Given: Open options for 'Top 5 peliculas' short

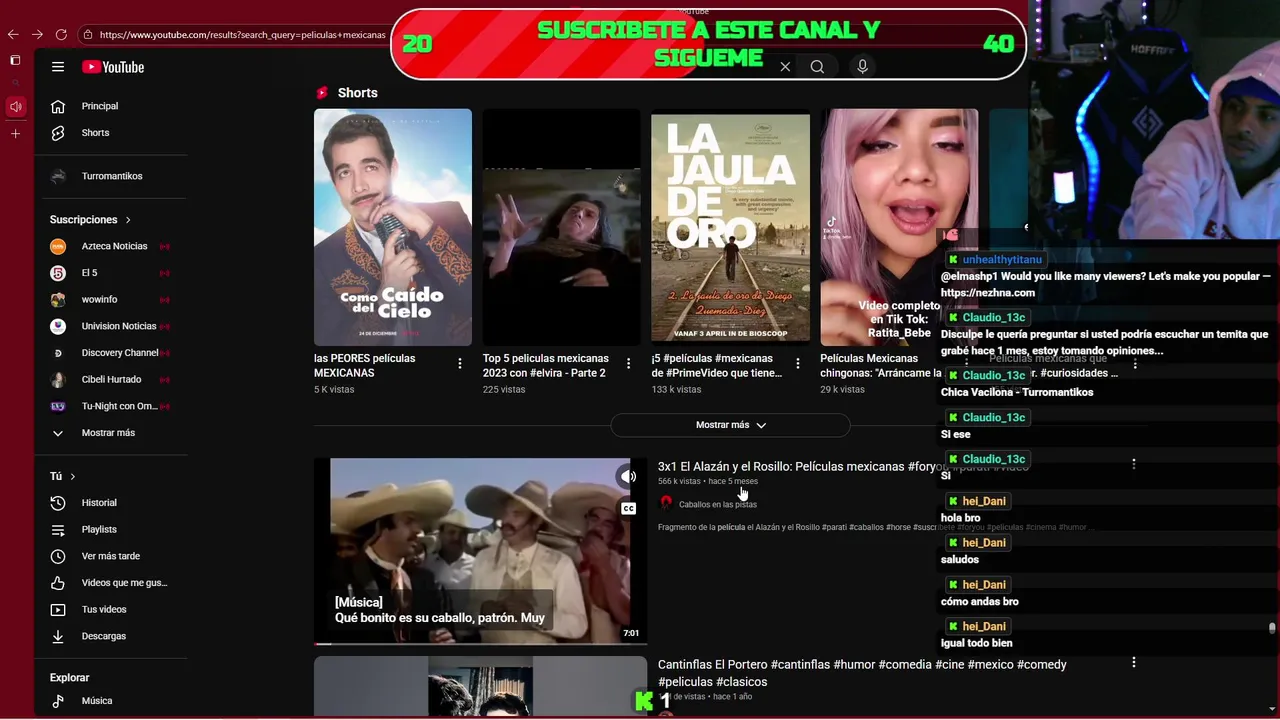Looking at the screenshot, I should [628, 363].
